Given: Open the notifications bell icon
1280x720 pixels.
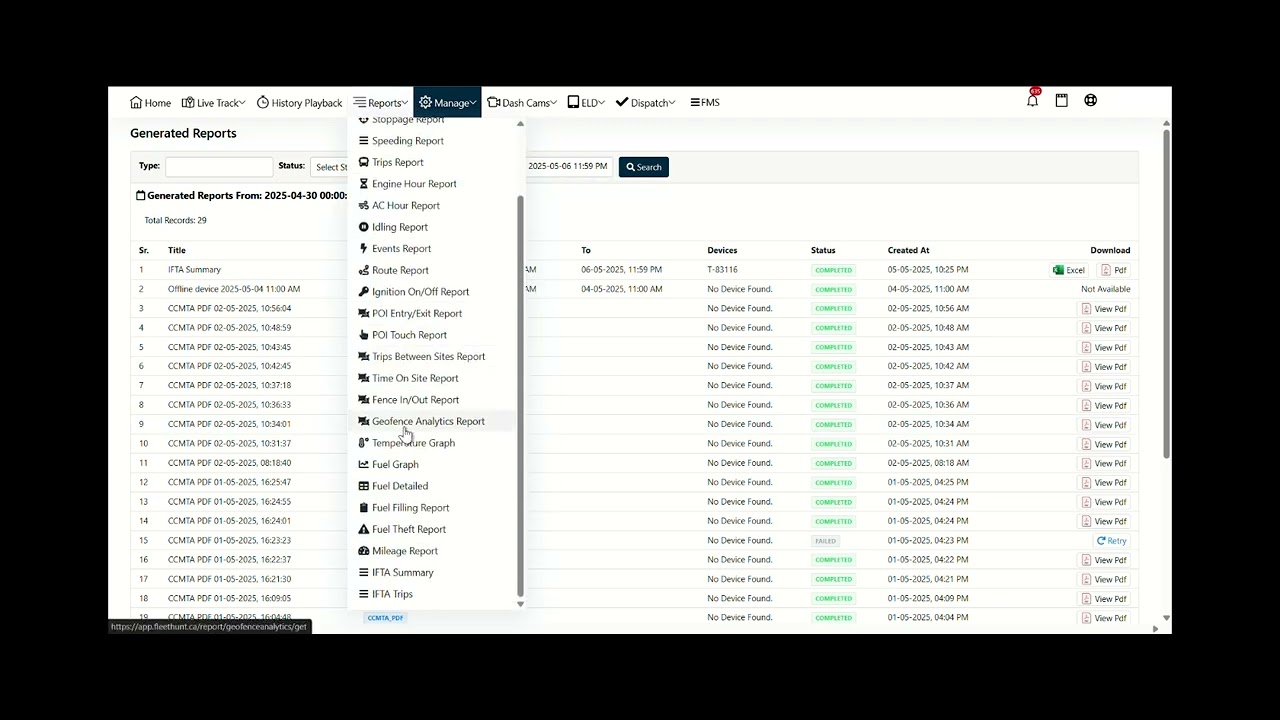Looking at the screenshot, I should (x=1032, y=100).
